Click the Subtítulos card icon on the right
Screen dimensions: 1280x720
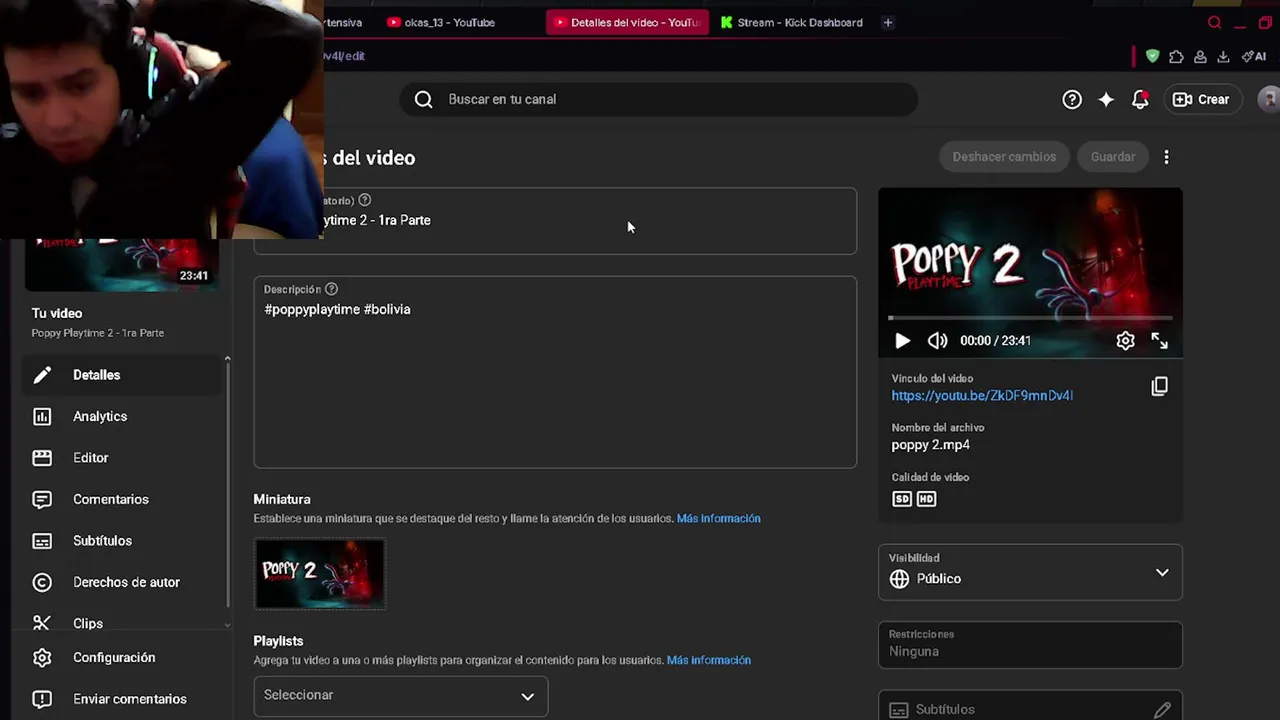[x=898, y=710]
